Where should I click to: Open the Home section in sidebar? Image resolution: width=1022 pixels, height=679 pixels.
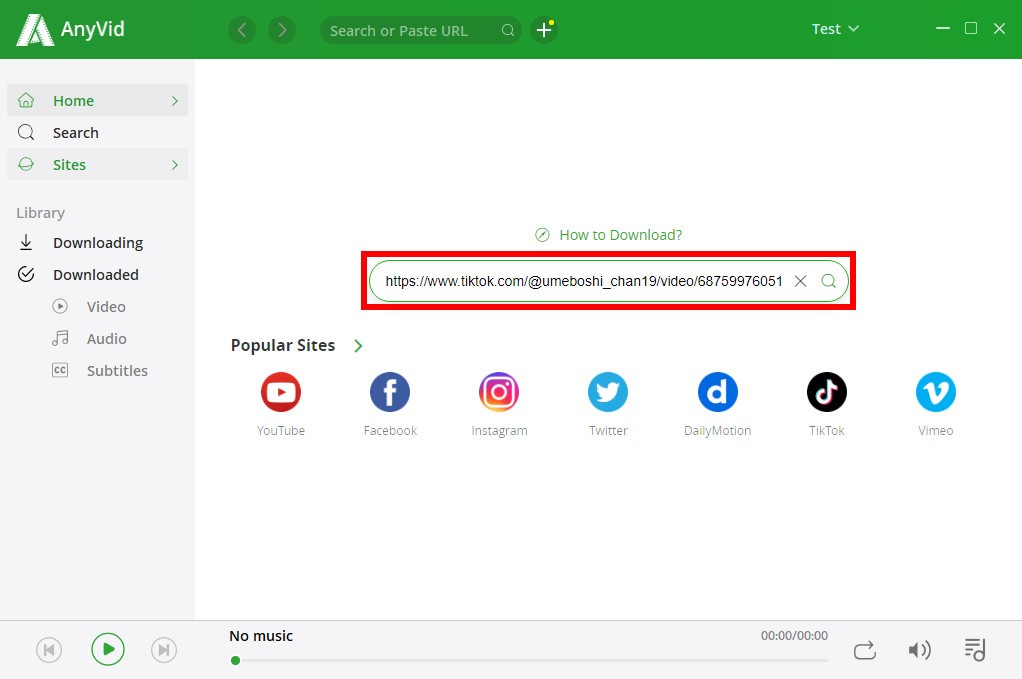click(98, 100)
